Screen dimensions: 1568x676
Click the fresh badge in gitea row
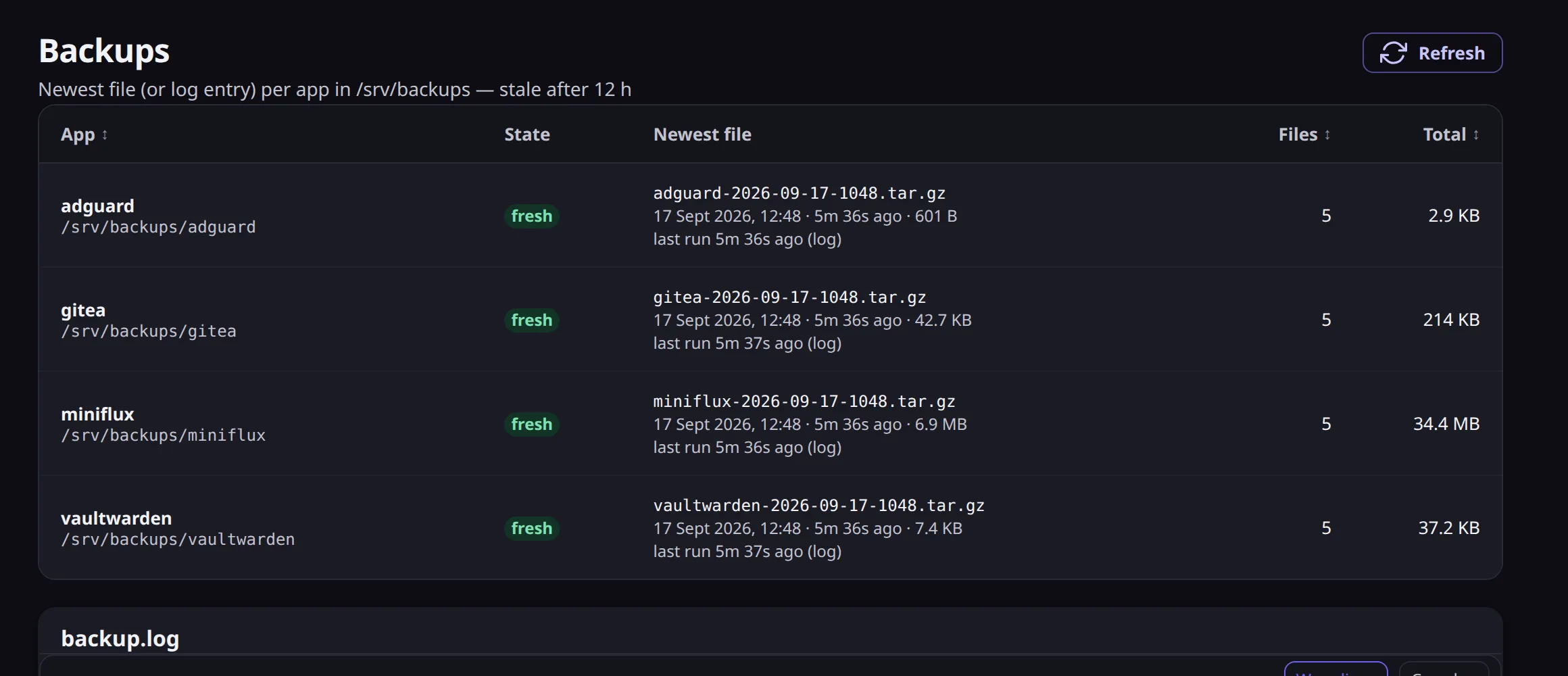(x=532, y=320)
